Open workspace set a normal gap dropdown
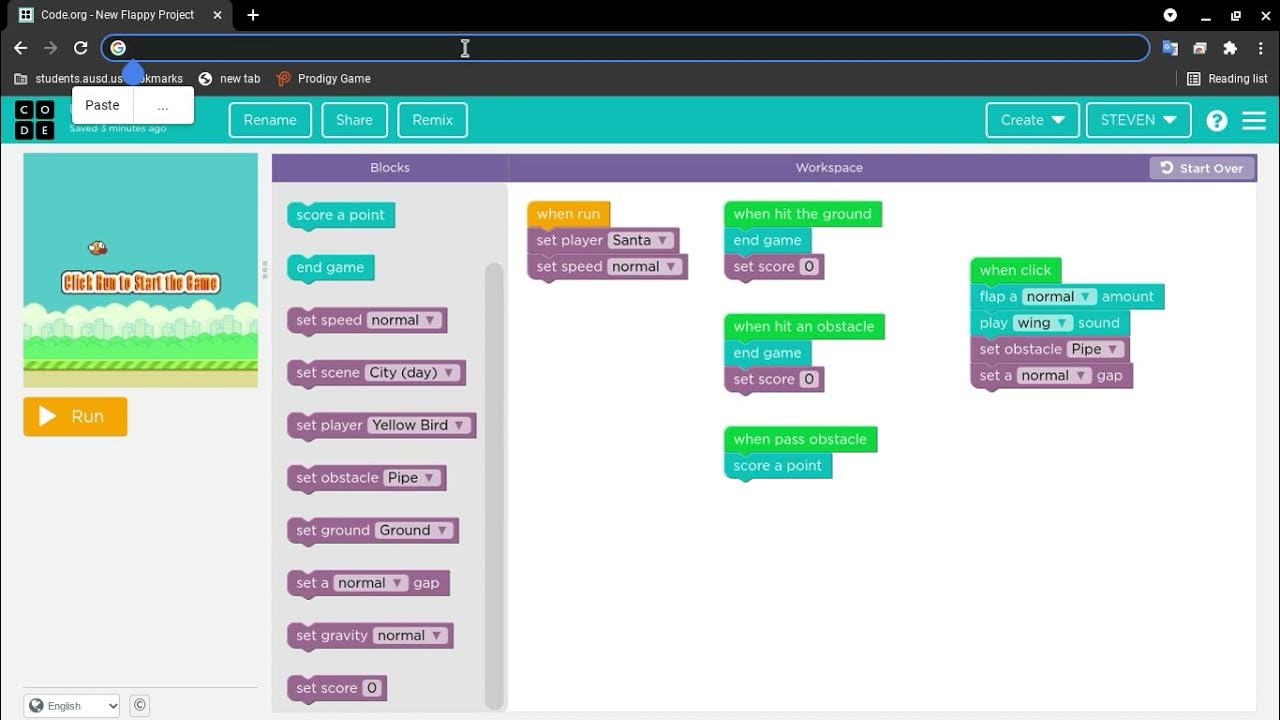This screenshot has height=720, width=1280. pos(1055,376)
